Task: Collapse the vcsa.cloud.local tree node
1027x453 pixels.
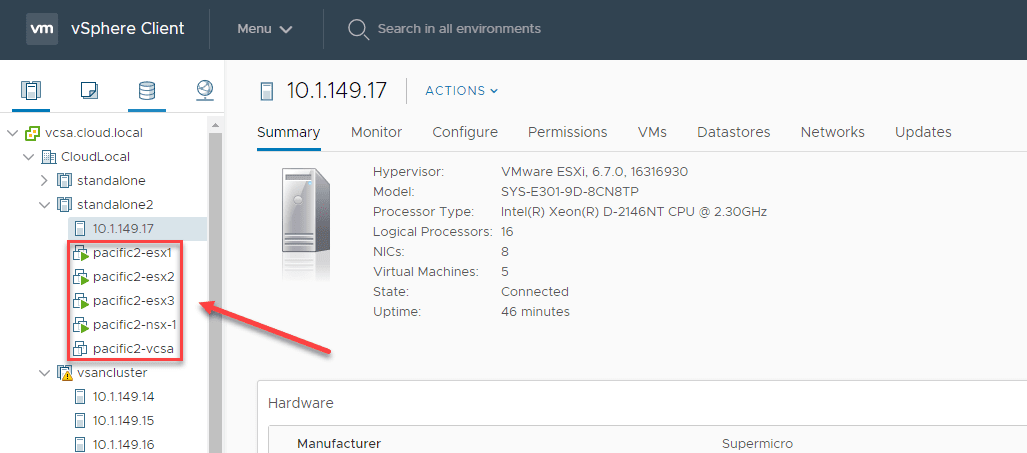Action: [12, 133]
